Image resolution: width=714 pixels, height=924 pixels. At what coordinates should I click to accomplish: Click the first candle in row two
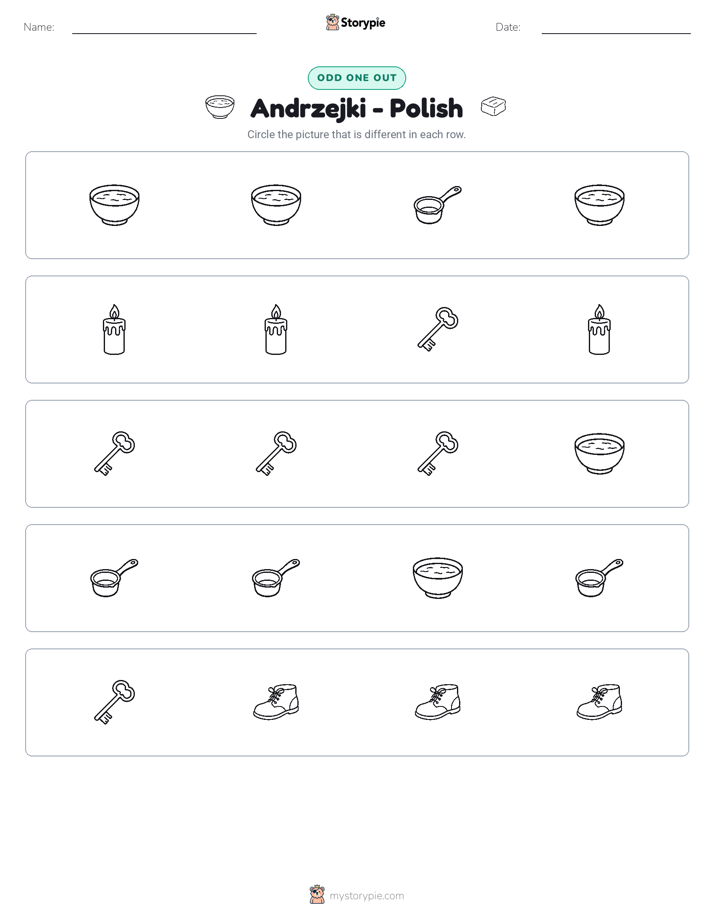coord(114,329)
